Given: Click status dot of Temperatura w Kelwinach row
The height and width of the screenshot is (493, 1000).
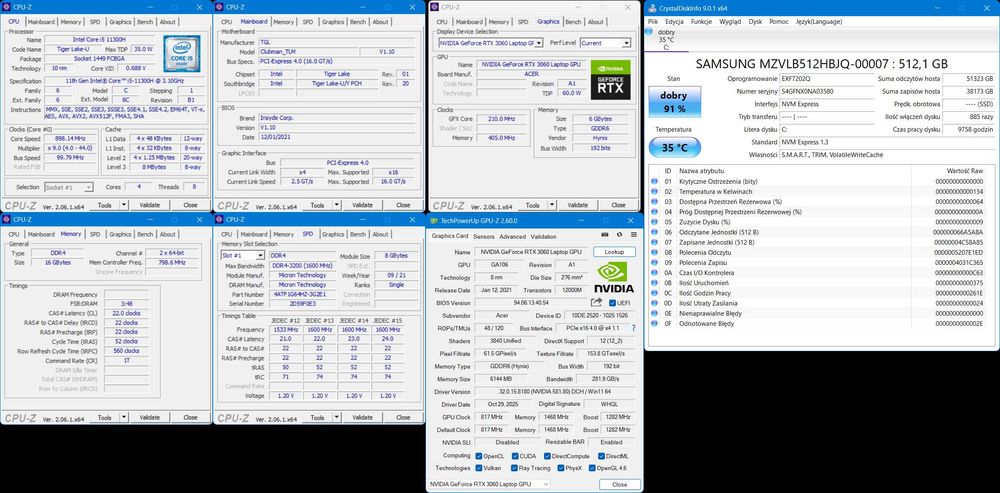Looking at the screenshot, I should [654, 191].
